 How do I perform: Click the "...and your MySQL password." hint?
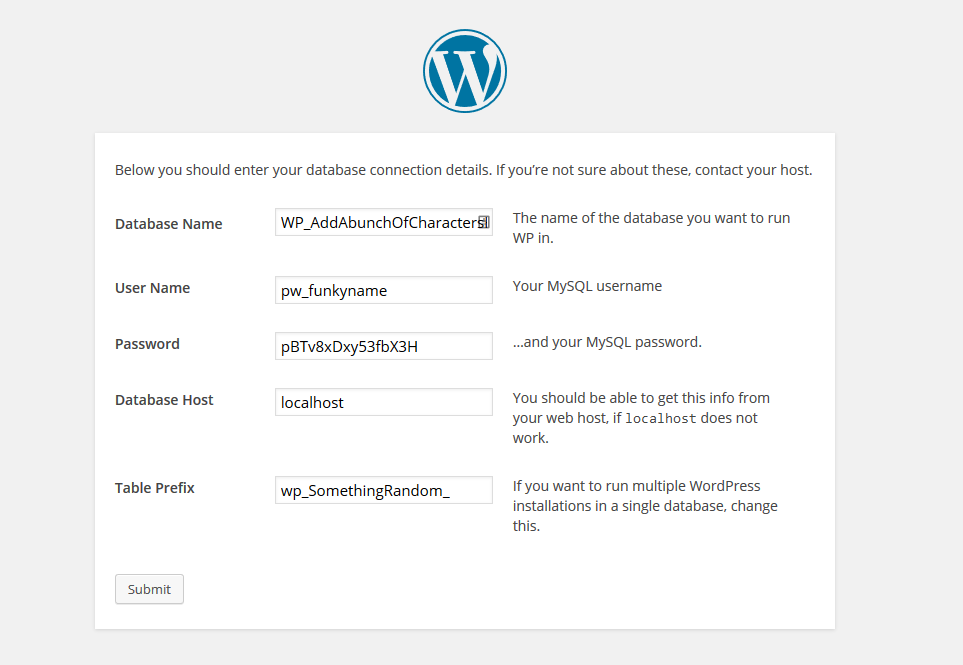point(607,342)
